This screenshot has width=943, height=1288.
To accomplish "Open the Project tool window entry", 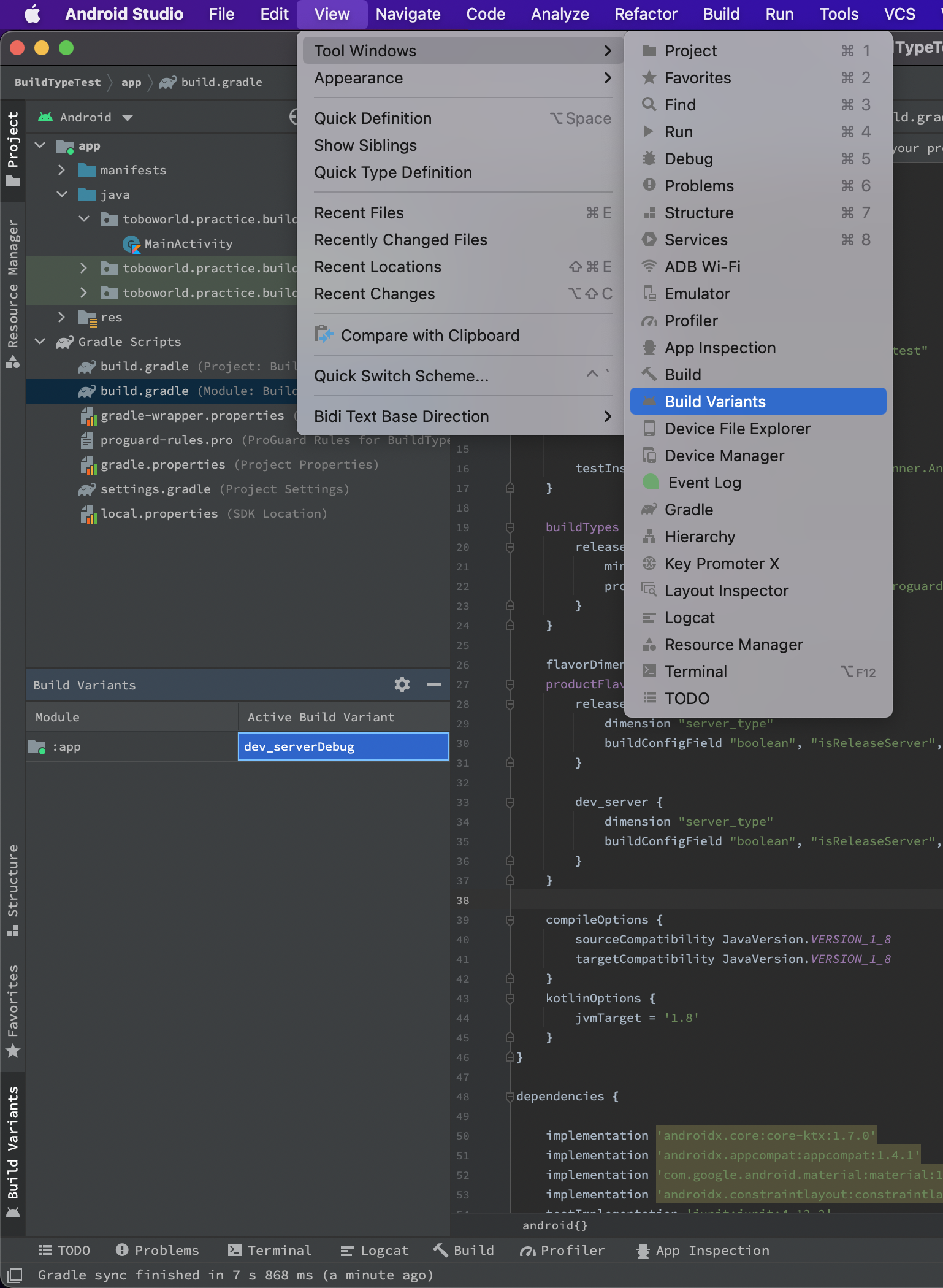I will [x=758, y=51].
